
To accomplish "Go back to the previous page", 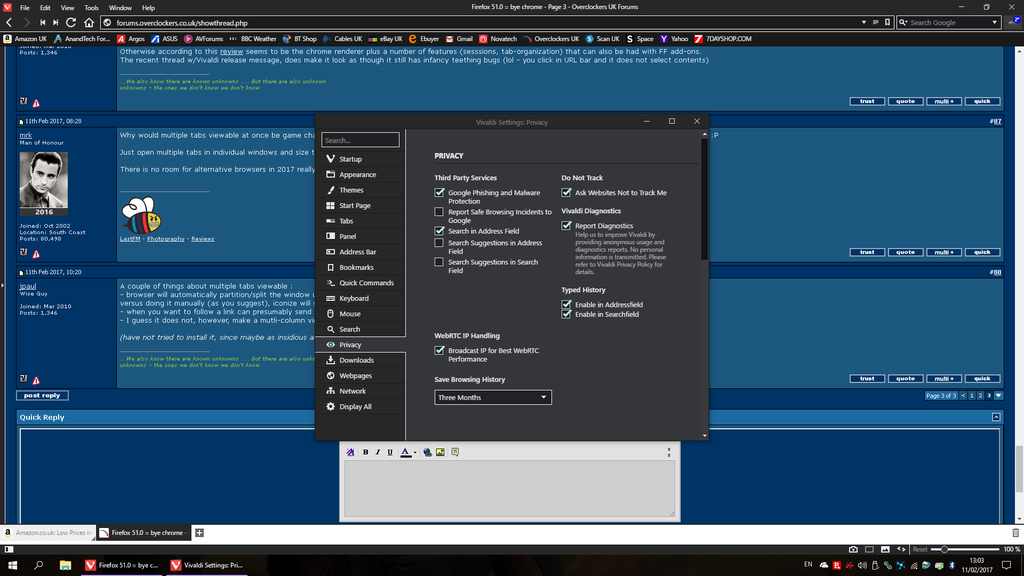I will pyautogui.click(x=9, y=23).
